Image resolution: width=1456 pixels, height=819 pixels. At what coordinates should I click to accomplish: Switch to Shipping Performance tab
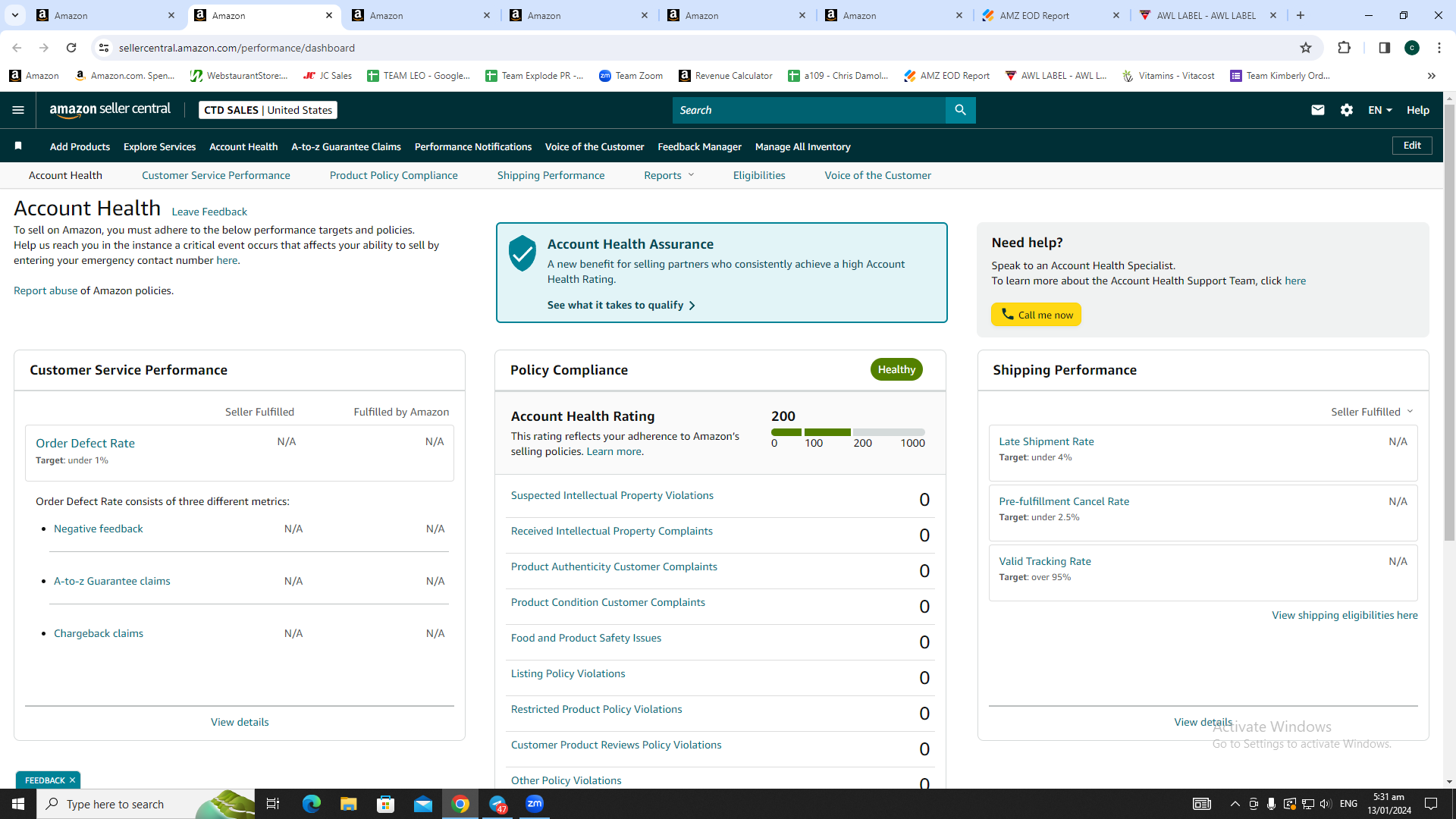click(x=551, y=175)
